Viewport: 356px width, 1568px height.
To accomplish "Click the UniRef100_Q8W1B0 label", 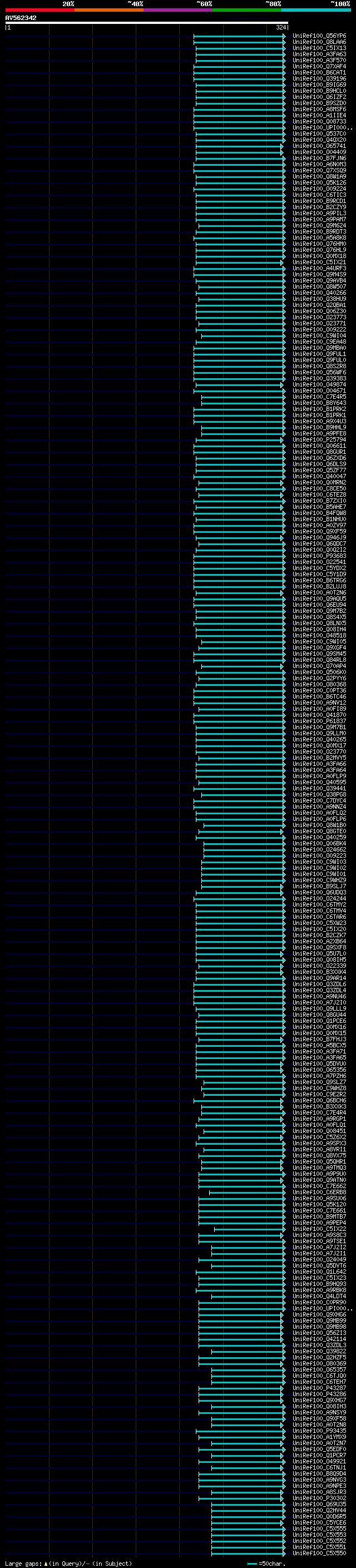I will tap(319, 825).
